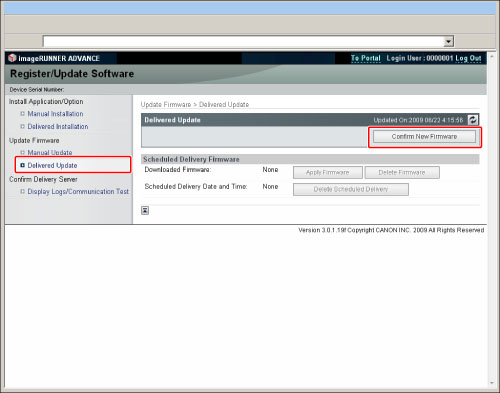
Task: Click the refresh icon in Delivered Update header
Action: 473,120
